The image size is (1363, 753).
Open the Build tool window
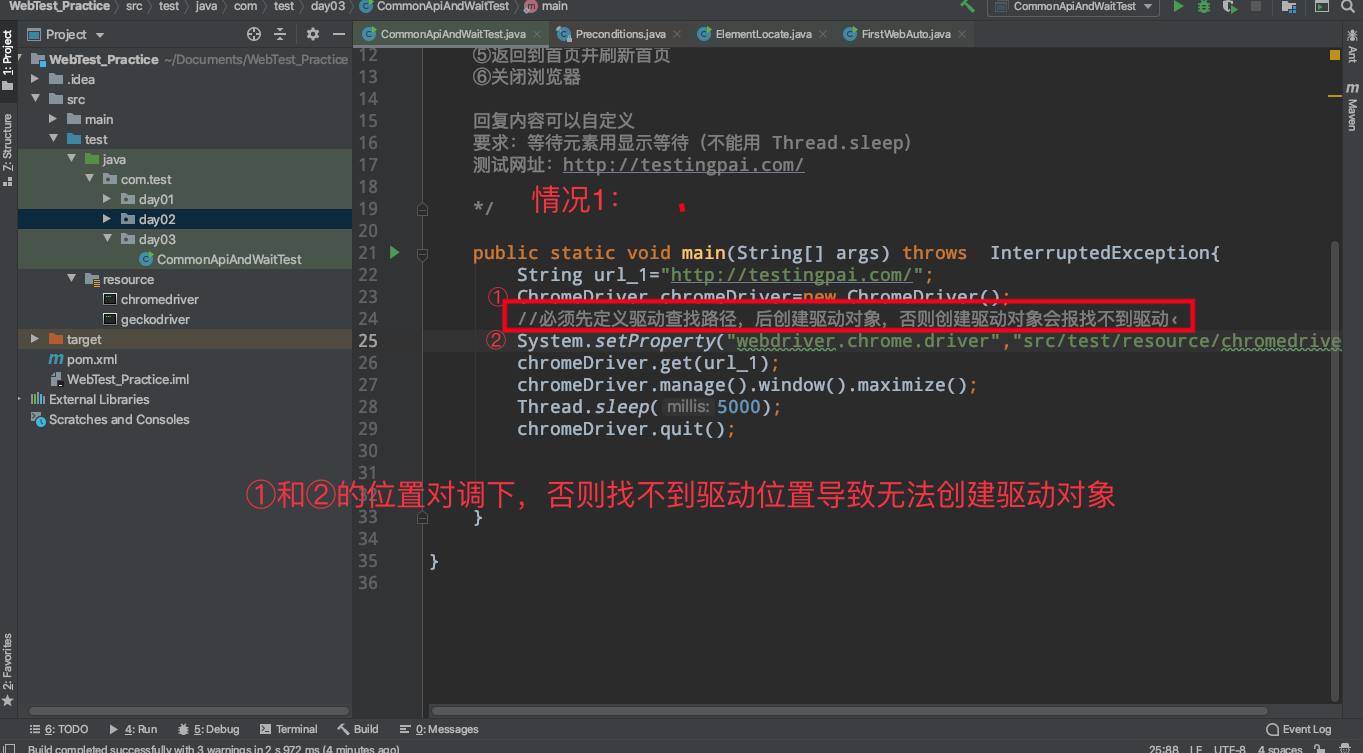358,729
